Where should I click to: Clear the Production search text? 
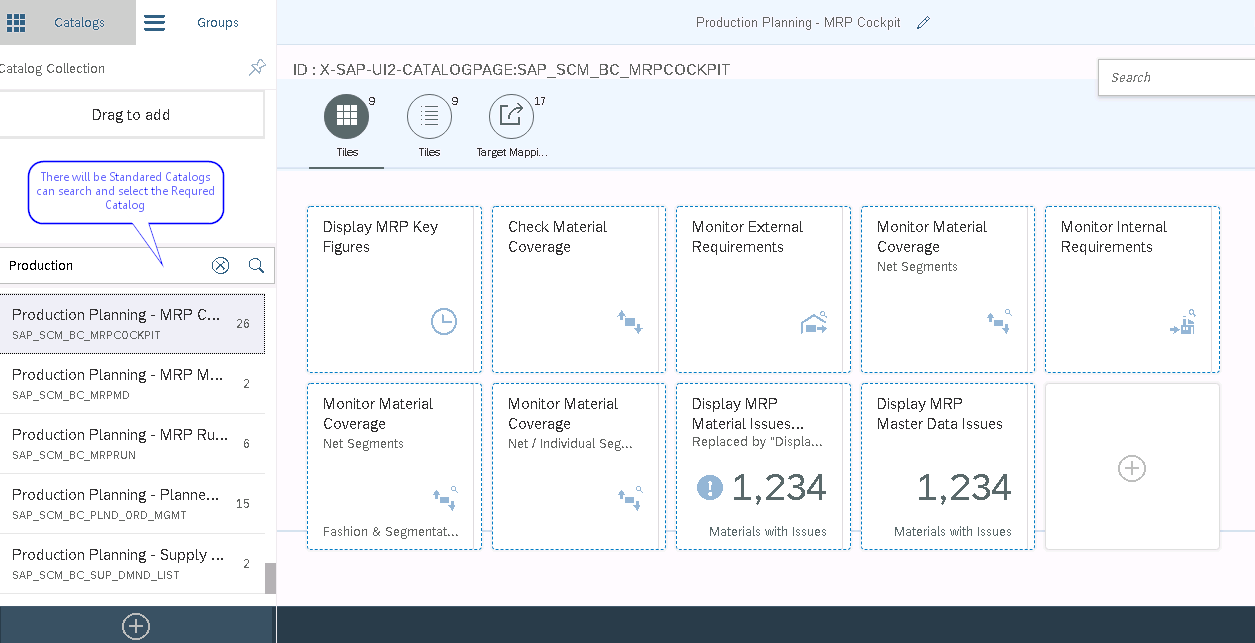pos(221,265)
